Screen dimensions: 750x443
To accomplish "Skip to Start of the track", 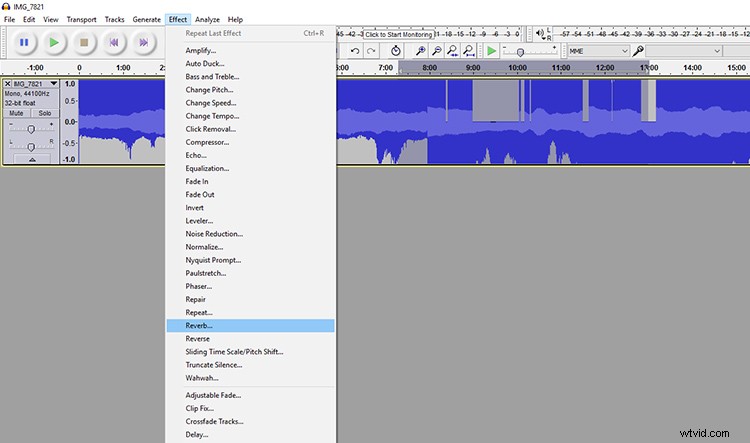I will point(114,42).
